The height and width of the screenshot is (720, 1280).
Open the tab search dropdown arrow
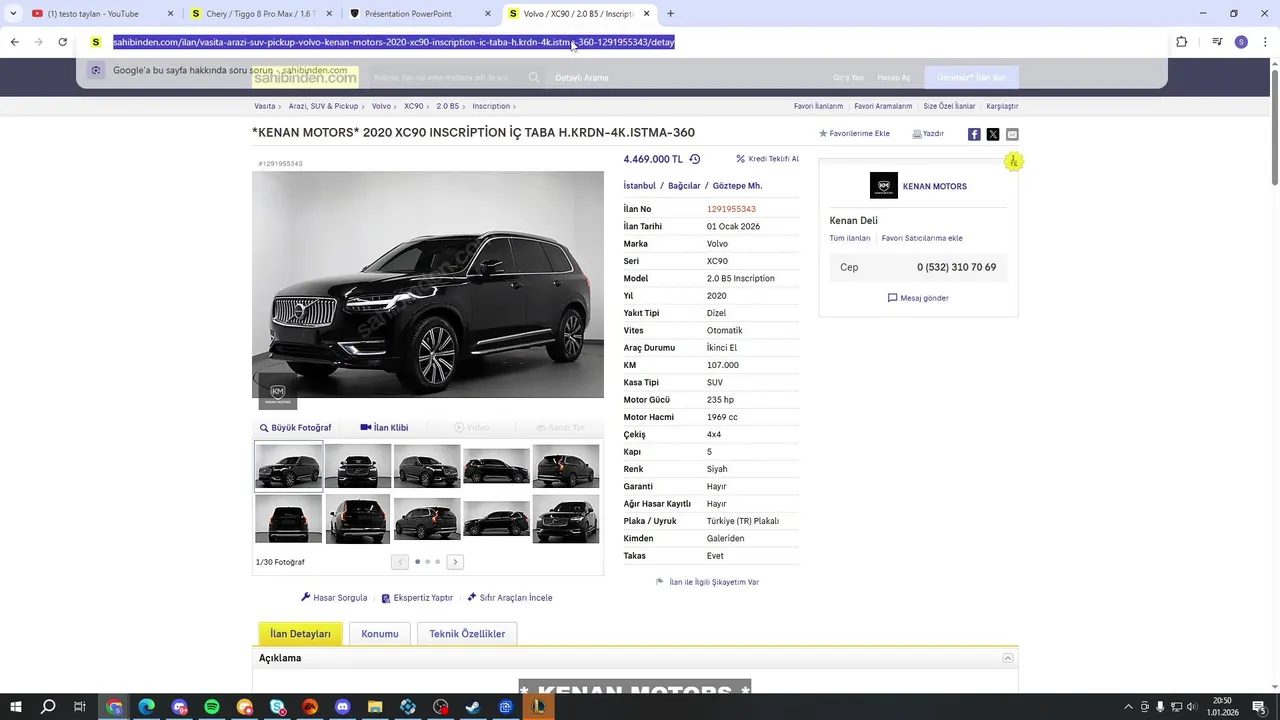click(x=13, y=14)
